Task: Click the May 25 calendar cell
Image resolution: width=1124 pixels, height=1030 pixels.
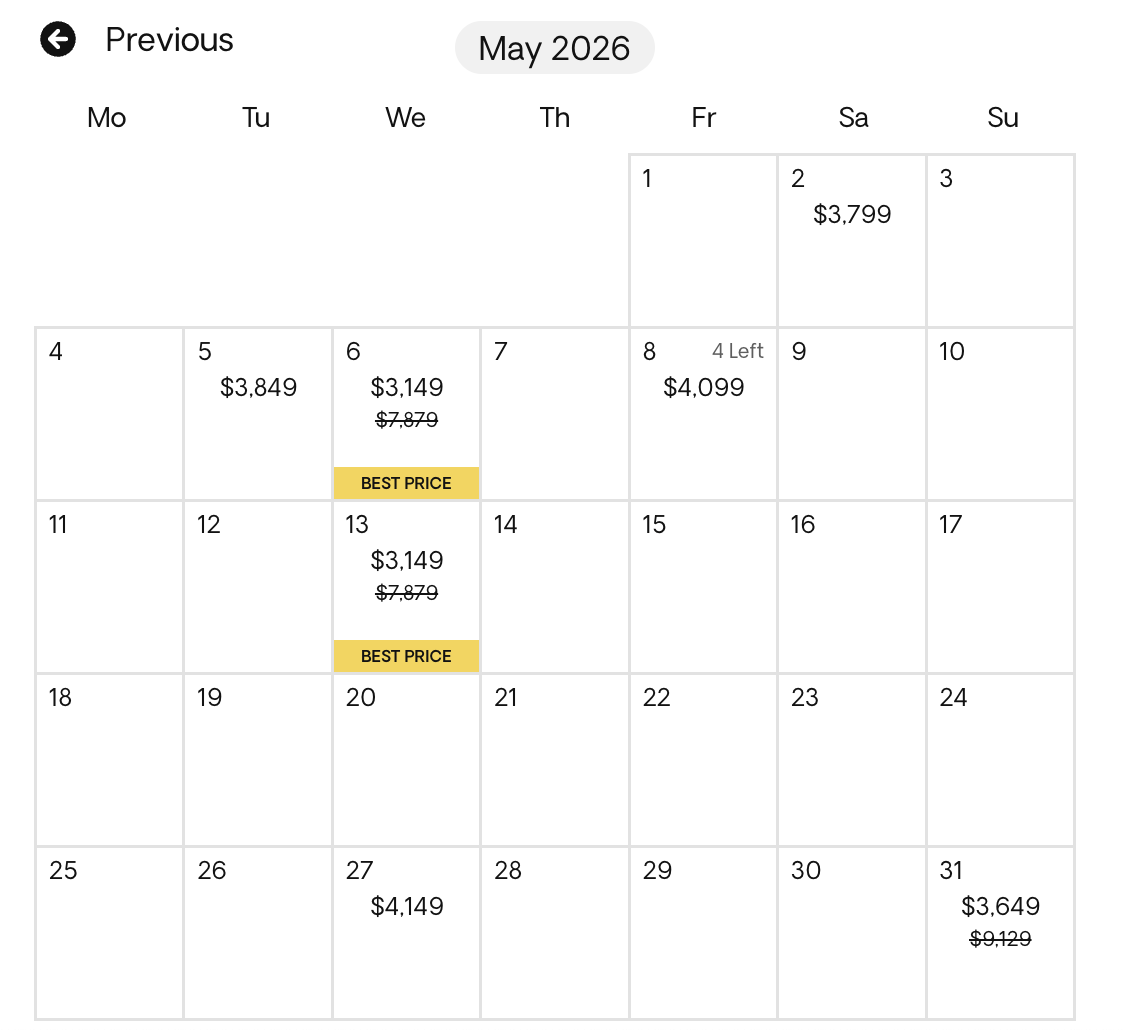Action: 110,933
